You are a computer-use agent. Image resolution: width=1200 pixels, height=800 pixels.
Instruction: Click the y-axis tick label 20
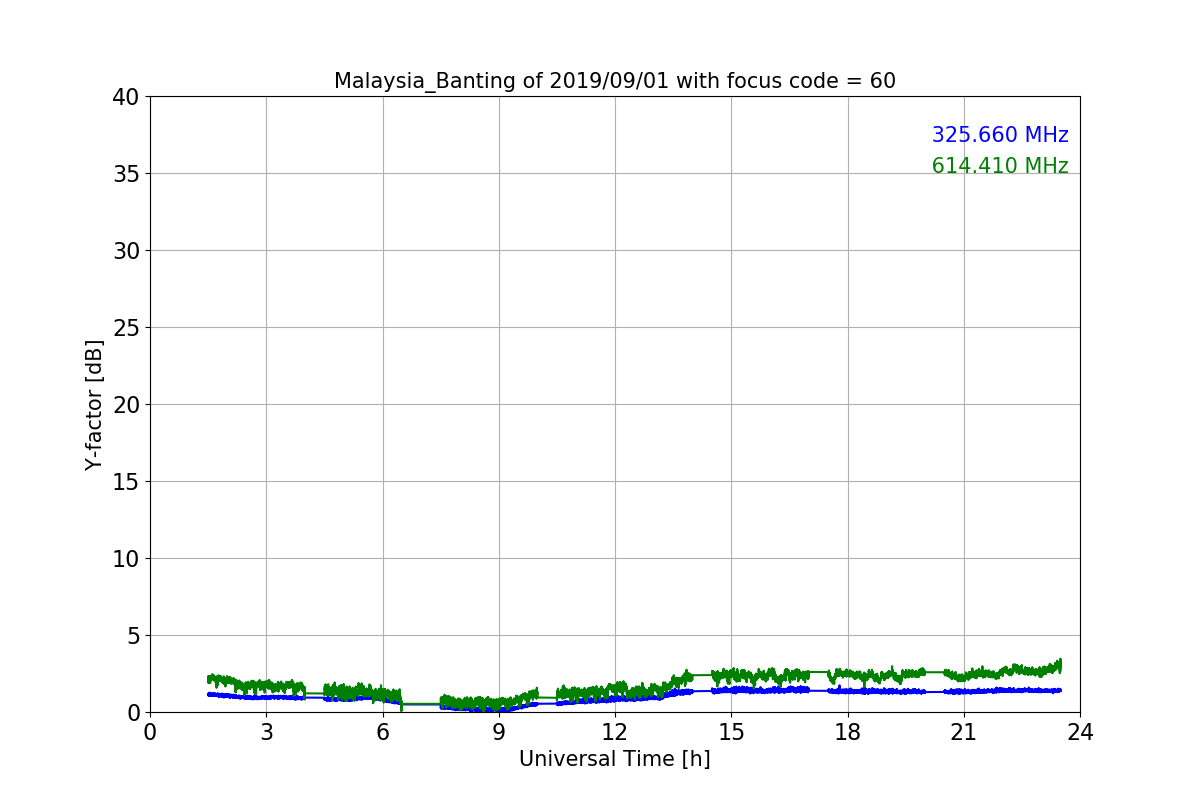[x=126, y=405]
